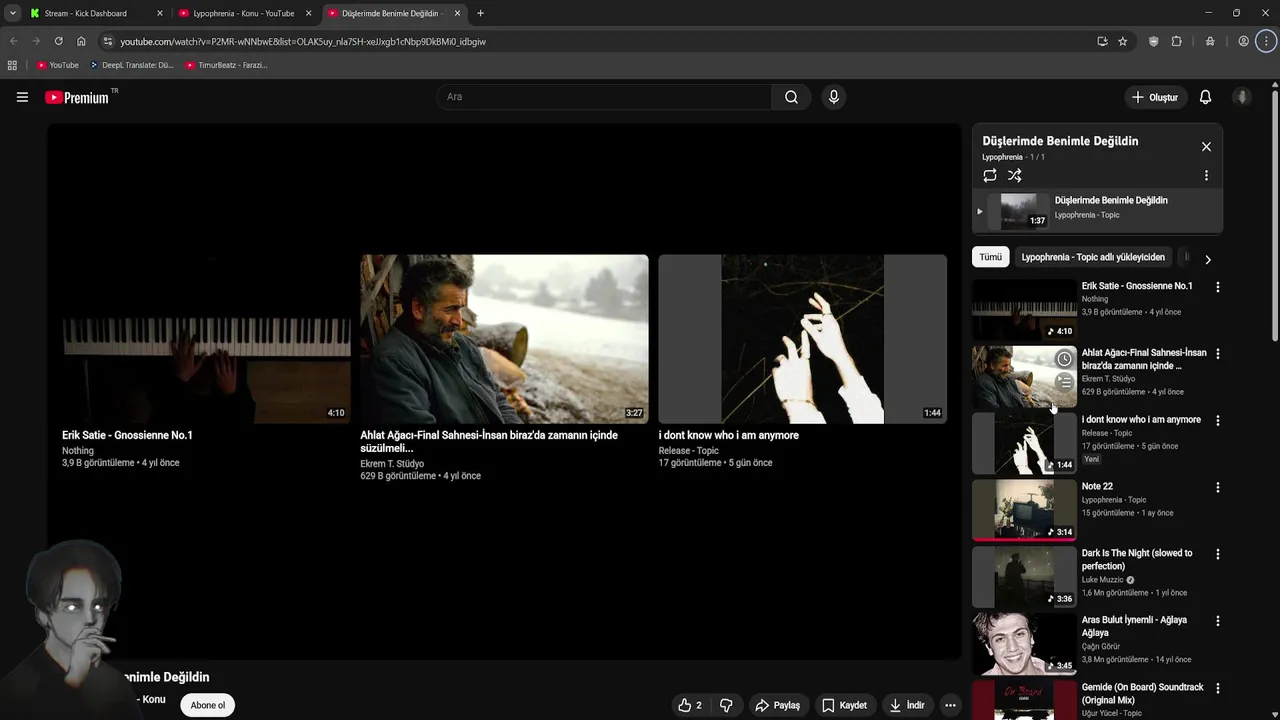The height and width of the screenshot is (720, 1280).
Task: Add Ahlat Ağacı video to queue
Action: coord(1064,382)
